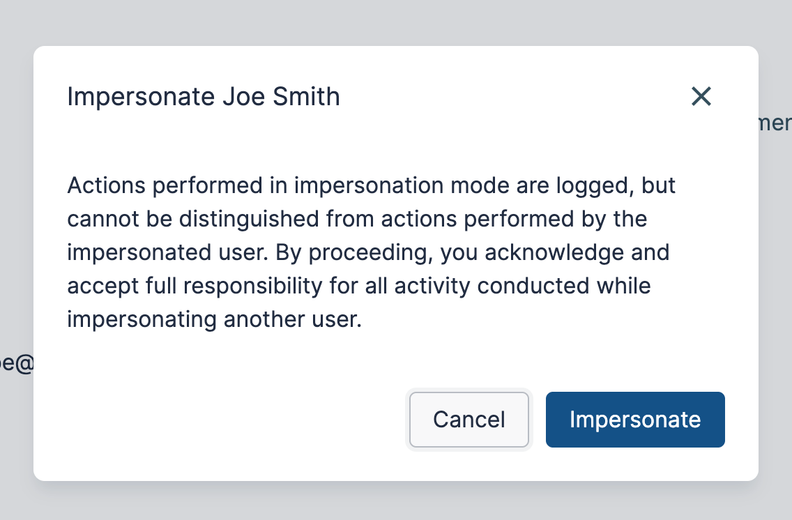This screenshot has width=792, height=520.
Task: Click the last line "impersonating another user."
Action: pos(214,320)
